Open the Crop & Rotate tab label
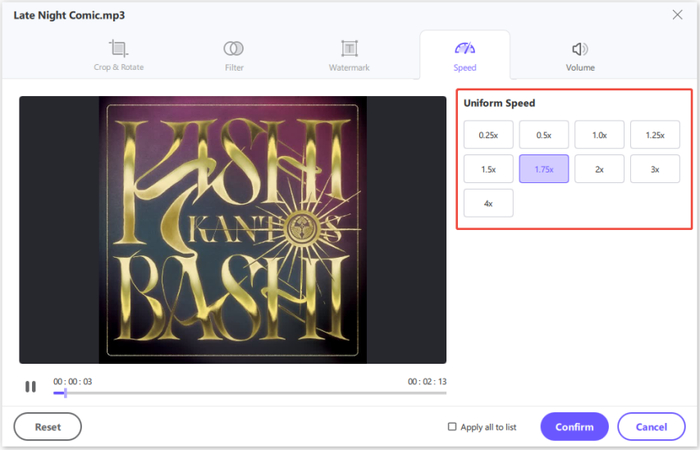Viewport: 700px width, 450px height. pyautogui.click(x=118, y=67)
